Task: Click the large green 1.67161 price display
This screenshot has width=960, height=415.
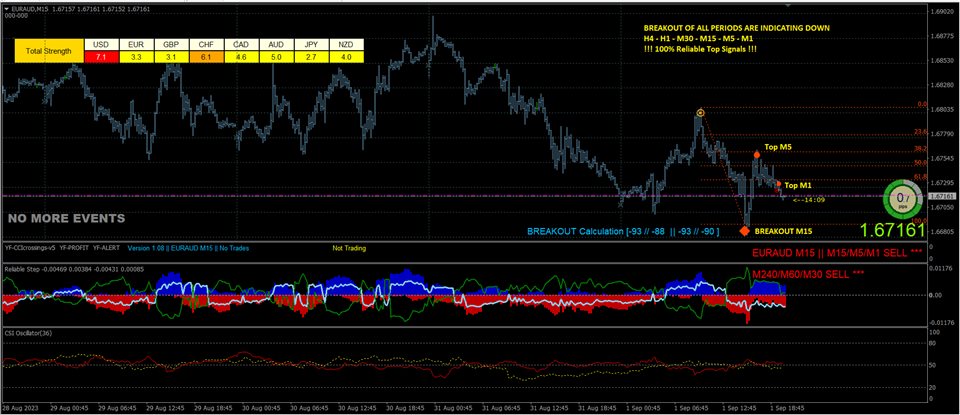Action: coord(891,230)
